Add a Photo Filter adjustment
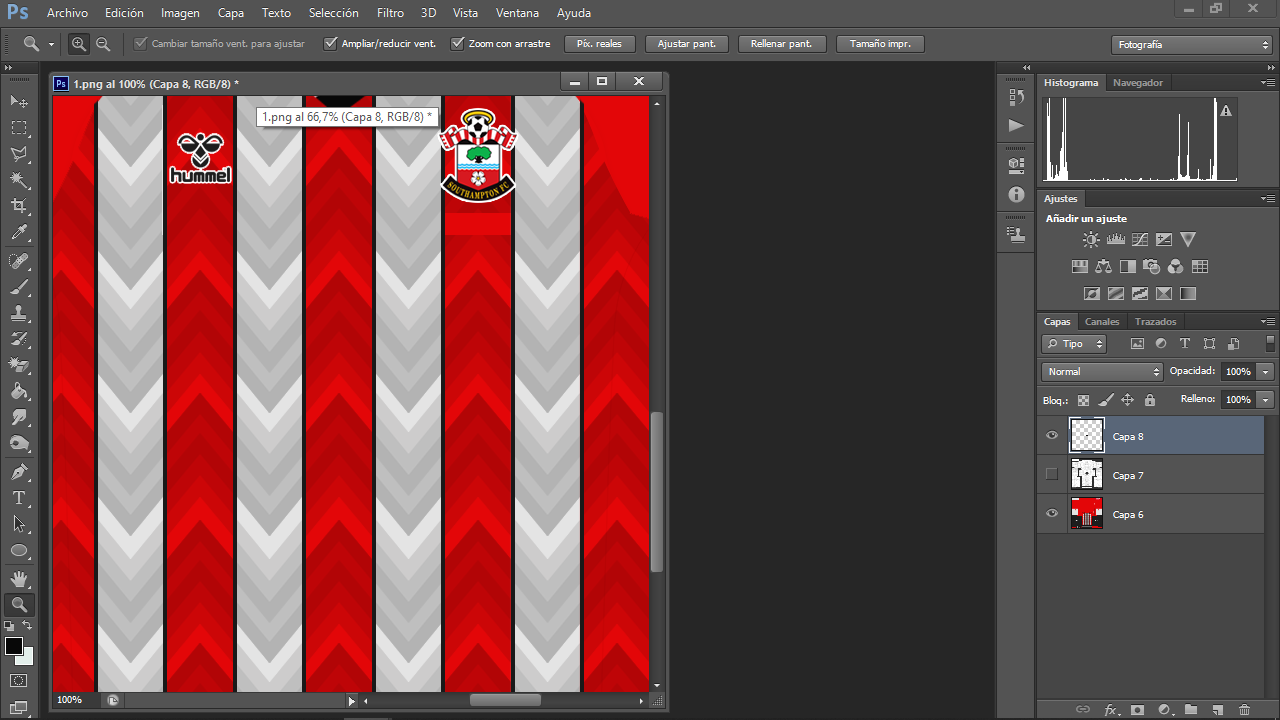1280x720 pixels. (x=1151, y=267)
